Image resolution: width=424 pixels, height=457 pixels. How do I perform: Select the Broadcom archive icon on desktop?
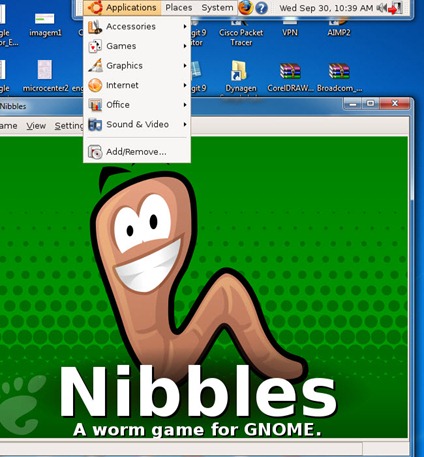point(339,77)
